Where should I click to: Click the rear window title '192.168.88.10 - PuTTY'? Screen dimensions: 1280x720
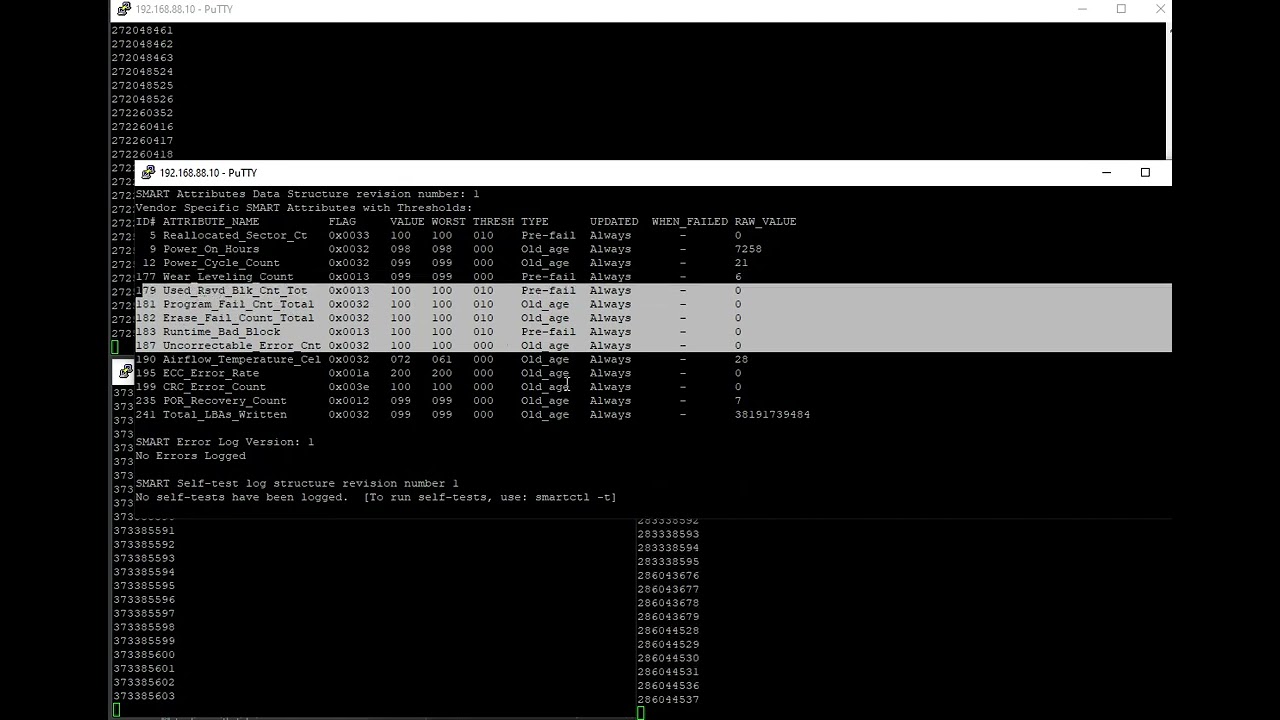click(x=184, y=9)
